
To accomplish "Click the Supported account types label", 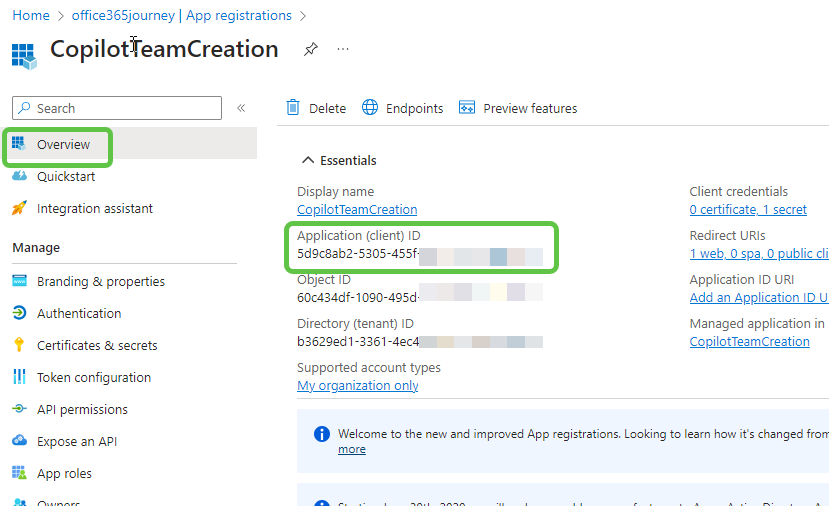I will click(x=369, y=367).
